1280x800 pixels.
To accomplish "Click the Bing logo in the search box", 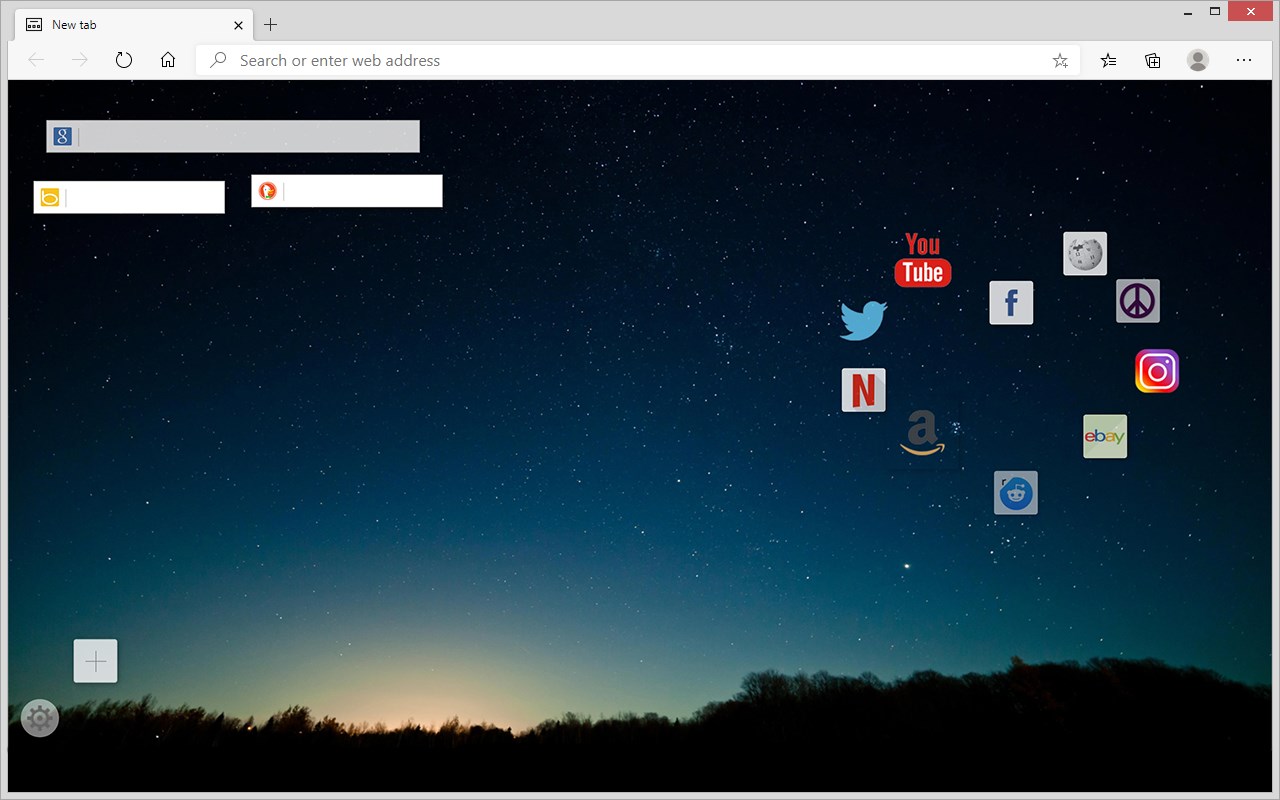I will [x=50, y=197].
